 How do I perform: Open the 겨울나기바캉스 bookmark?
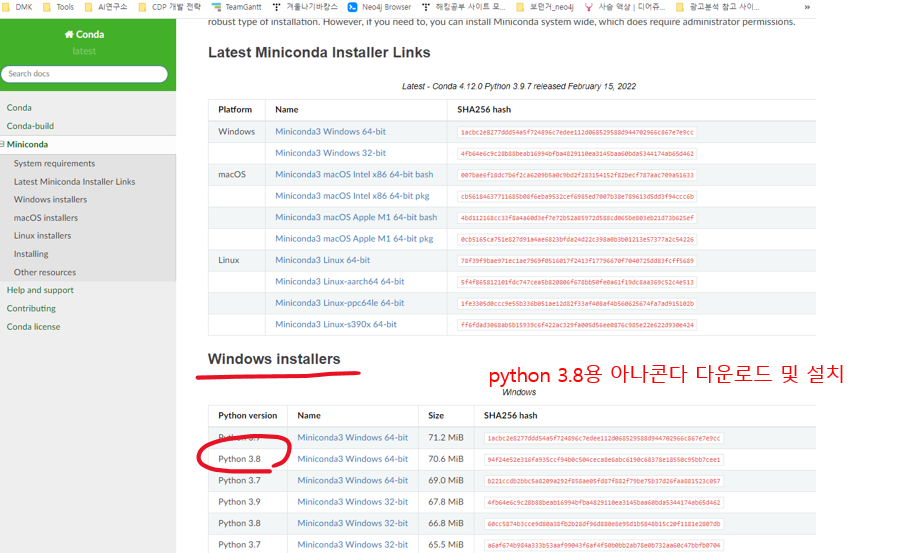pyautogui.click(x=305, y=7)
